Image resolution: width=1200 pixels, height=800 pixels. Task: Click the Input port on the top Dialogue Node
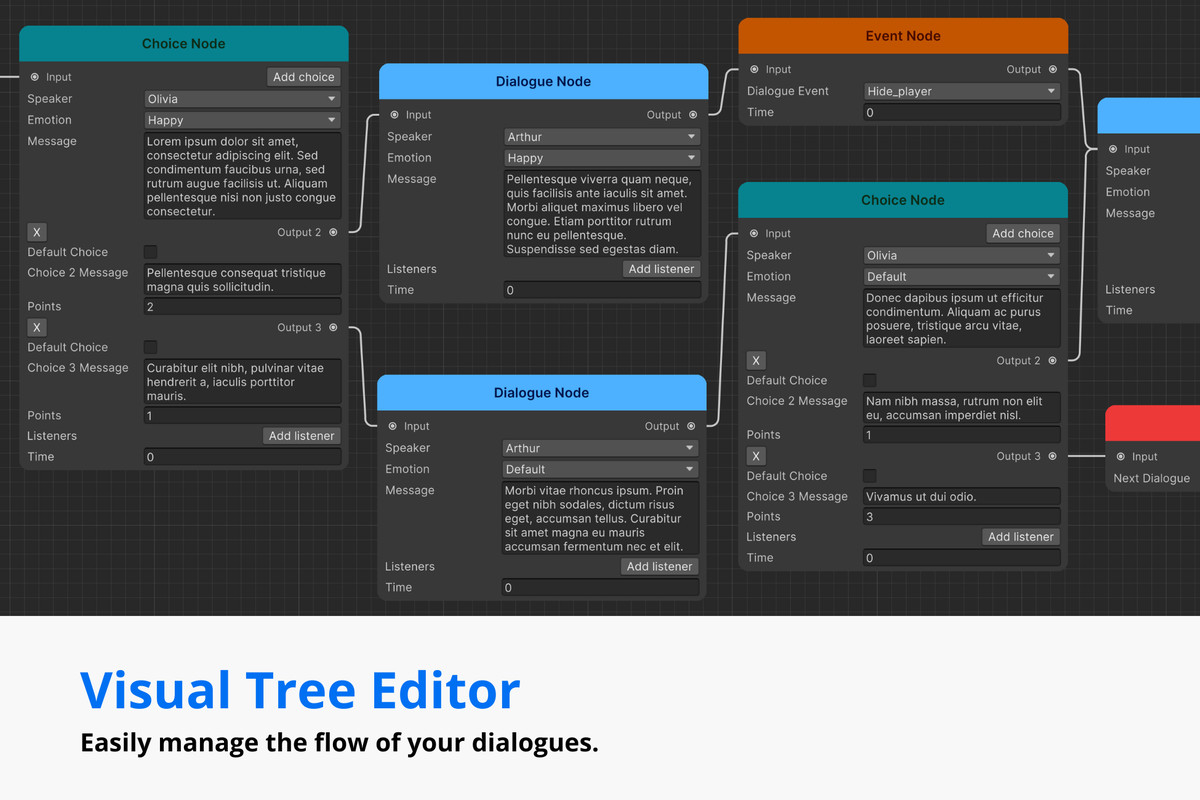click(x=394, y=115)
